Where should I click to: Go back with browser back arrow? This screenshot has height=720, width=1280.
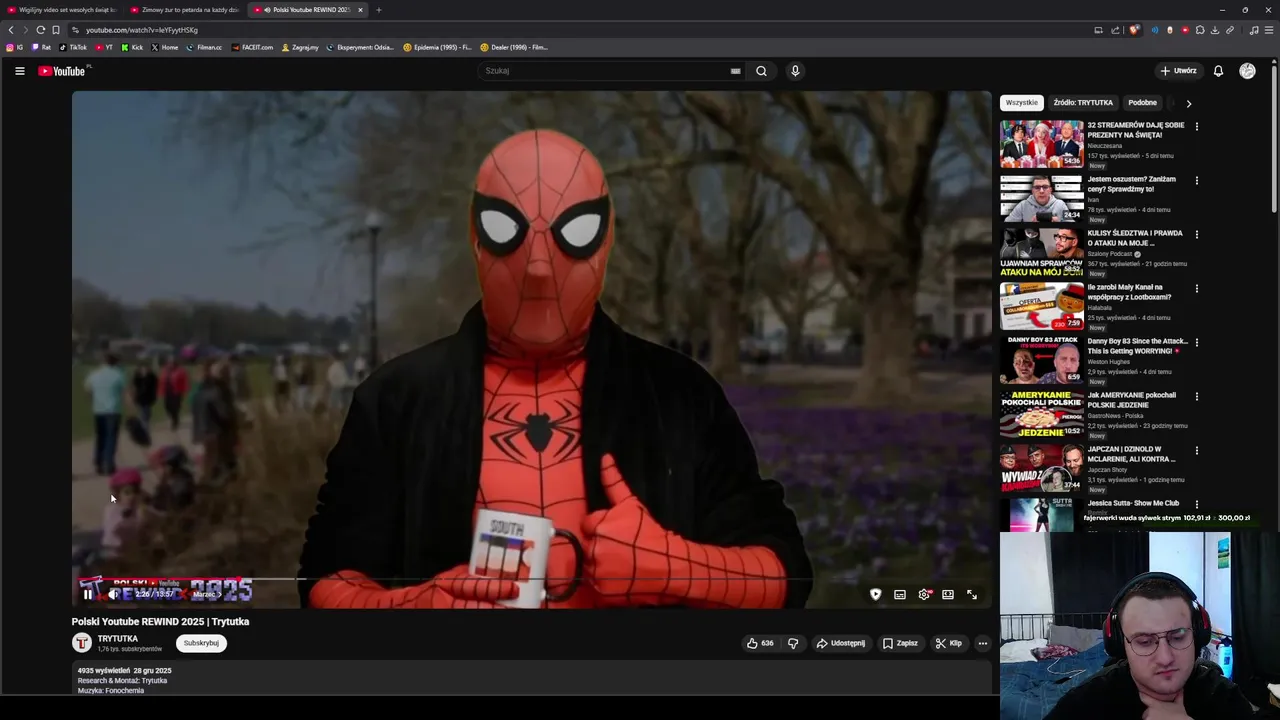(11, 30)
